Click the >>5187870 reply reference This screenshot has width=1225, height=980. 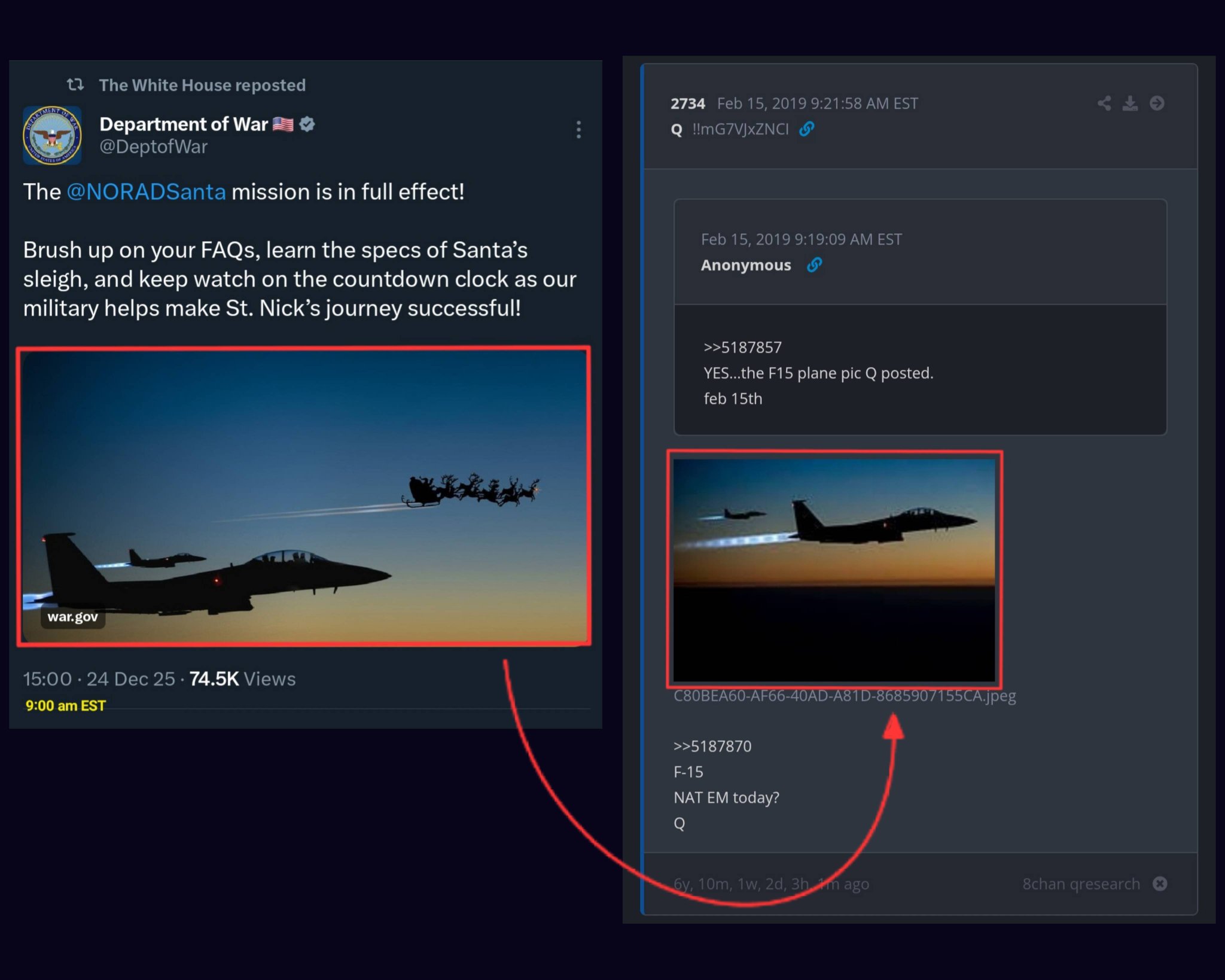[712, 746]
